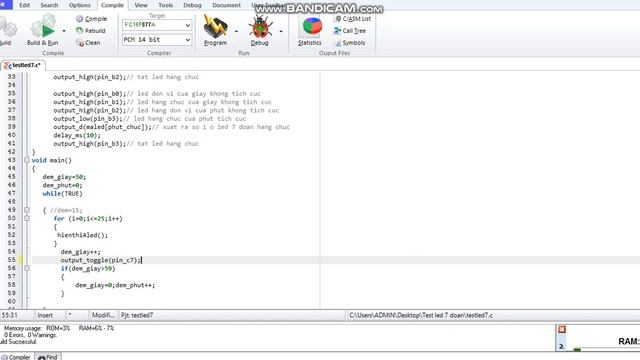Screen dimensions: 640x360
Task: Click the Compile button in the ribbon
Action: (x=91, y=19)
